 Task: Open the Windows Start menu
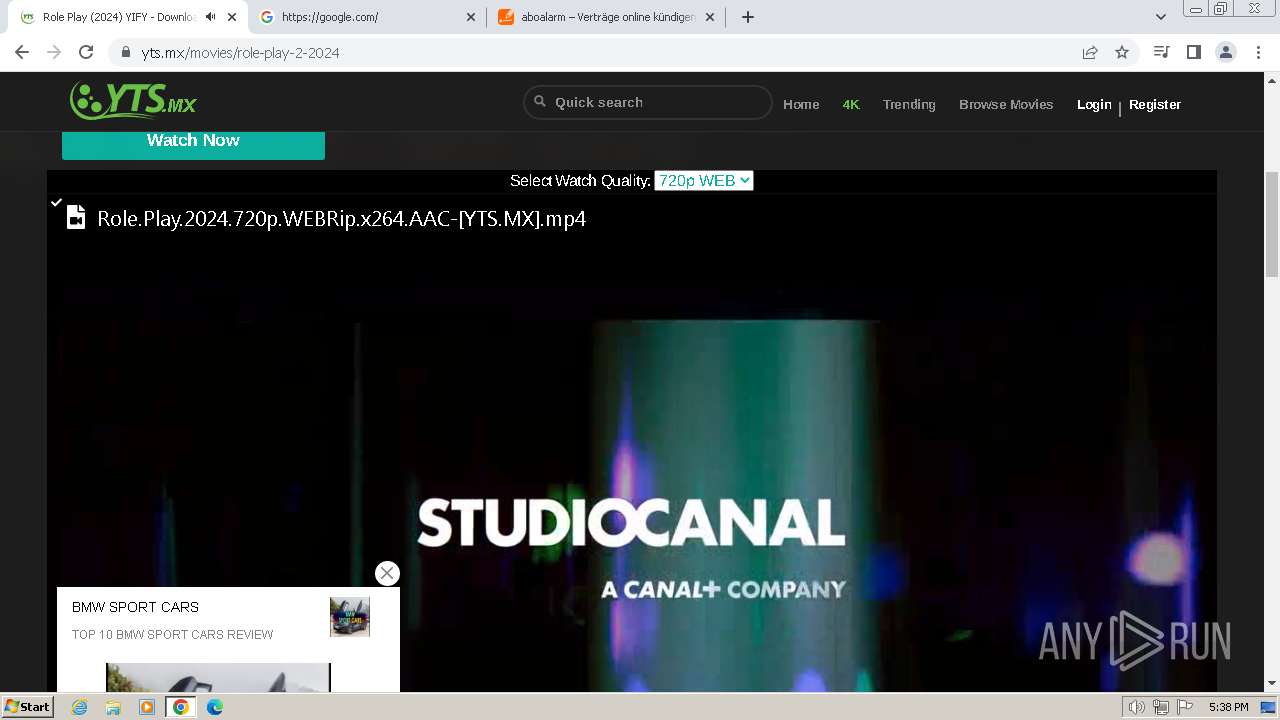pos(27,706)
